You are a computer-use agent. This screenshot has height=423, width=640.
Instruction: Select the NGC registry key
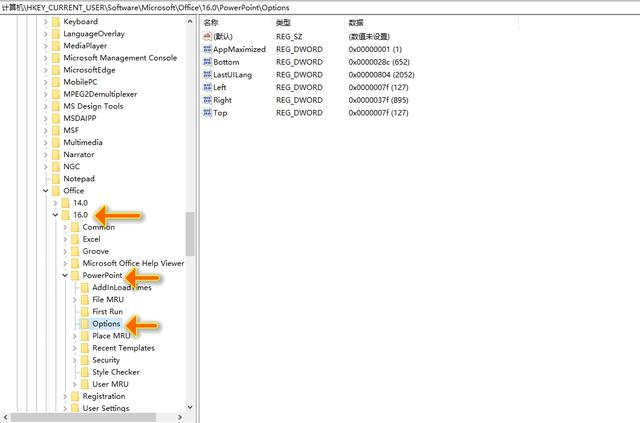(x=71, y=167)
